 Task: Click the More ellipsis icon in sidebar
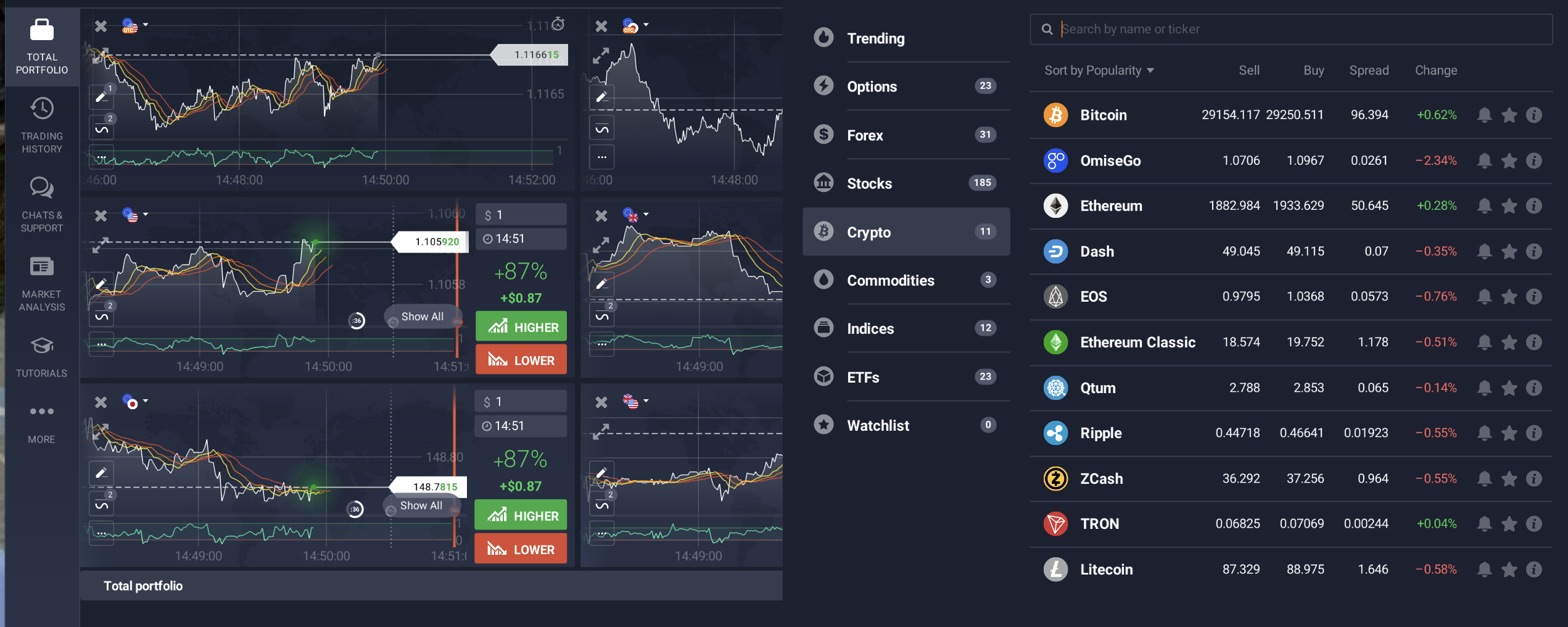point(41,412)
